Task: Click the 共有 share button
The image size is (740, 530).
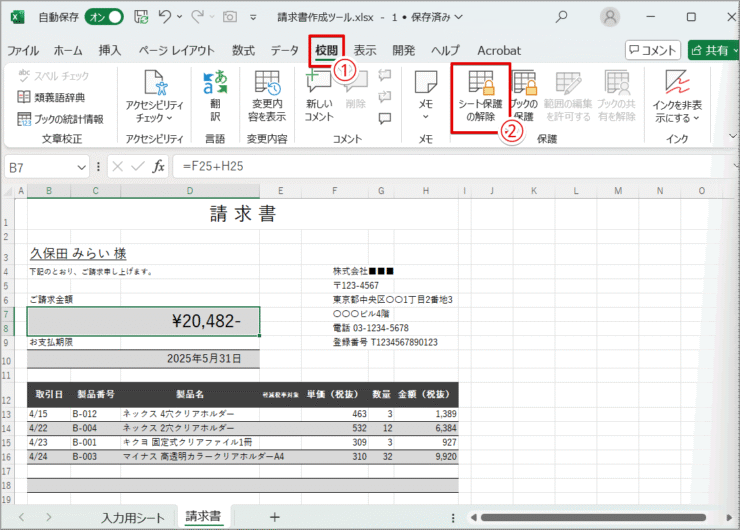Action: pyautogui.click(x=714, y=50)
